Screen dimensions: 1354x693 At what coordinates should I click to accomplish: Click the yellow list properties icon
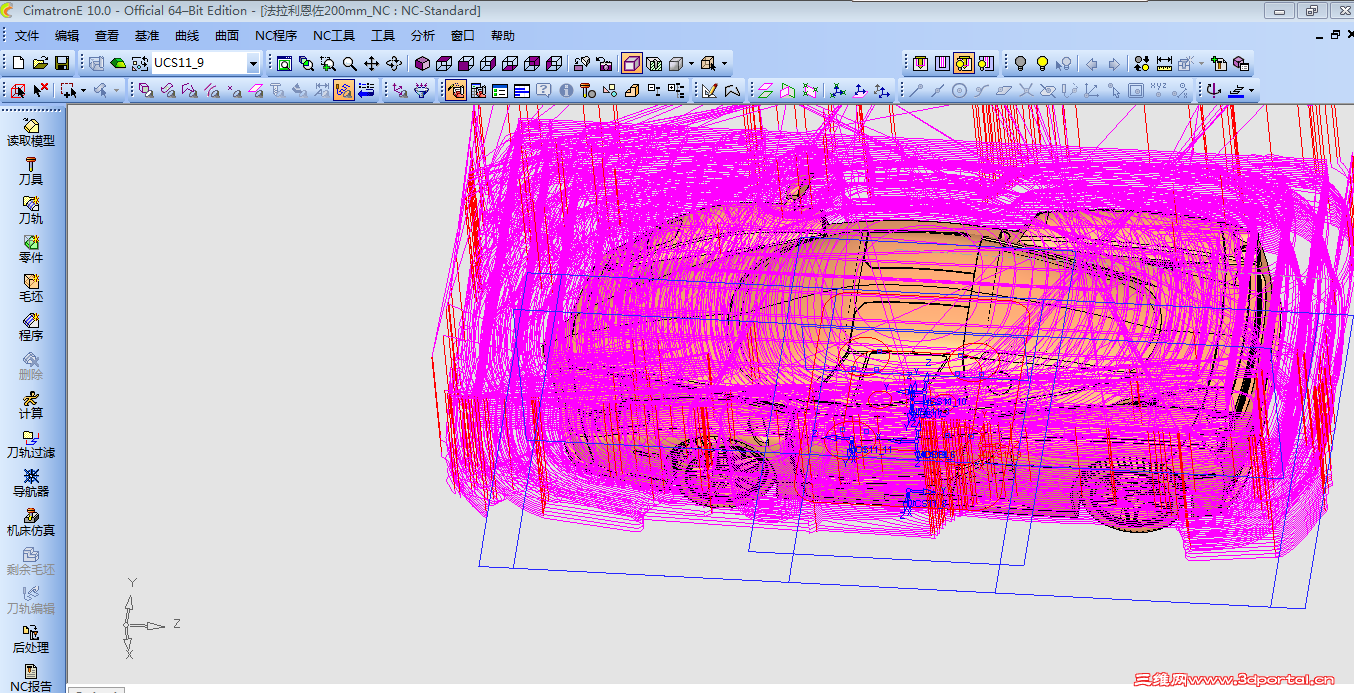point(499,90)
